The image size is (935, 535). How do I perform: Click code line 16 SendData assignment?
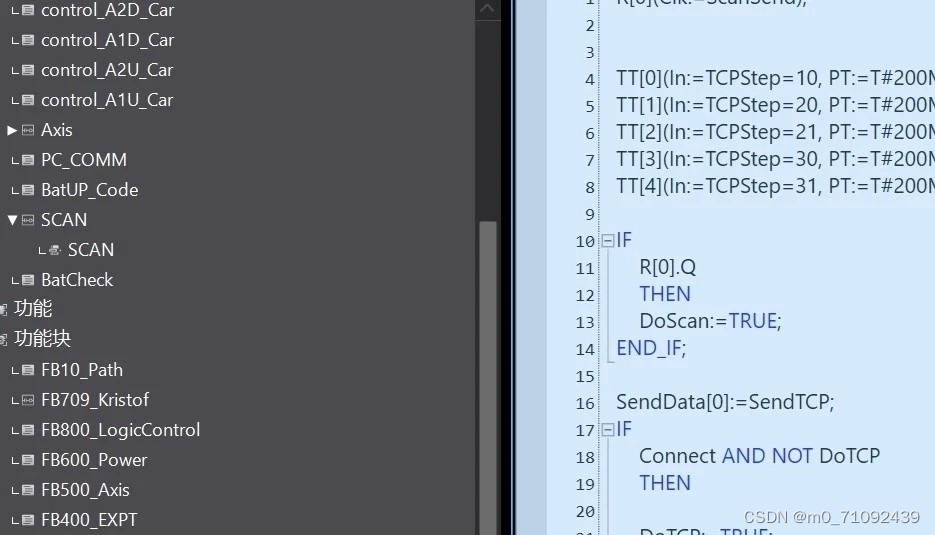[725, 402]
